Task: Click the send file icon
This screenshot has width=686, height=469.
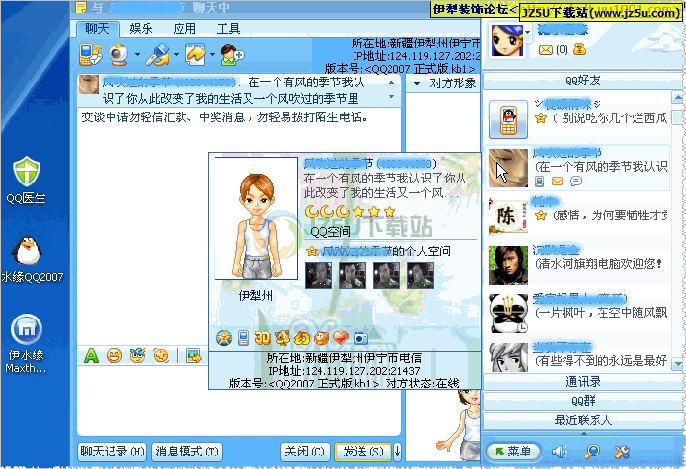Action: (195, 55)
